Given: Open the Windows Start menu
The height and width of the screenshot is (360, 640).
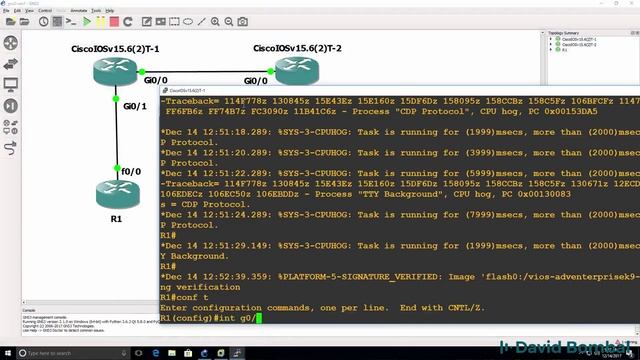Looking at the screenshot, I should [8, 353].
